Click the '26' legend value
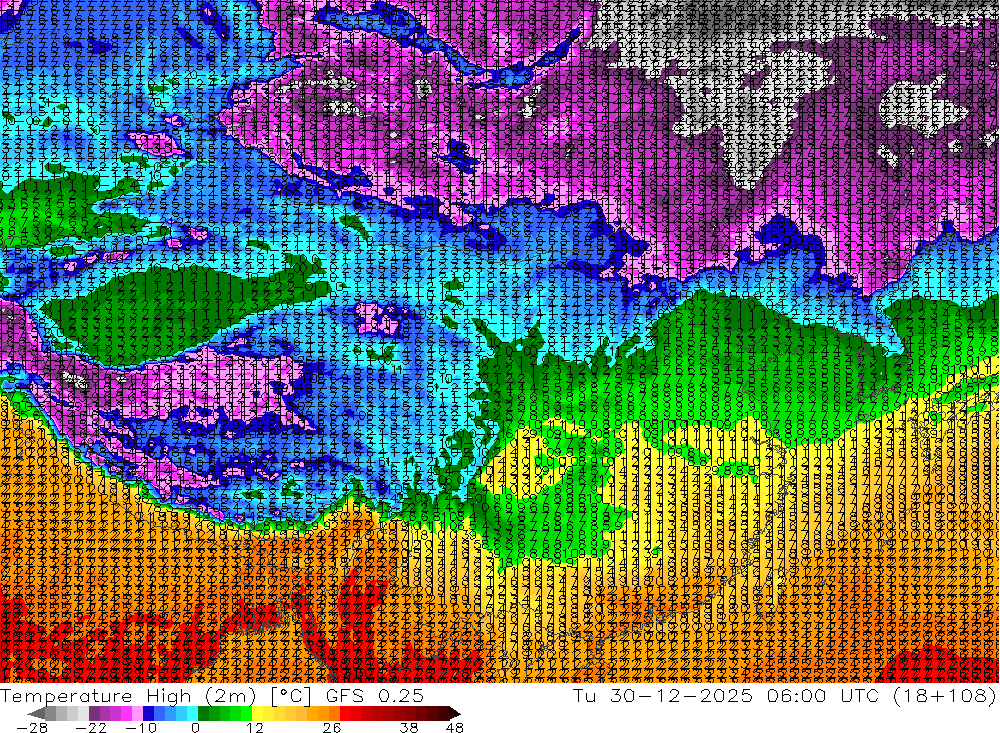Image resolution: width=1000 pixels, height=733 pixels. click(332, 728)
